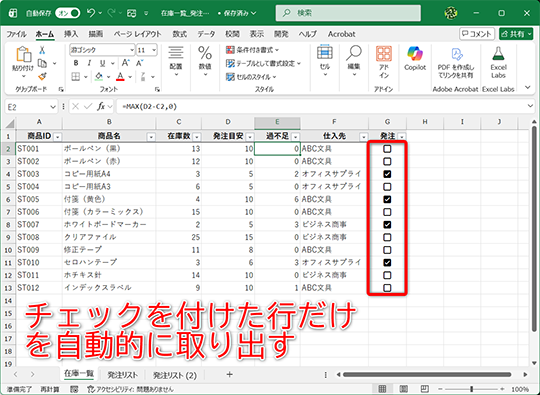Open Cell Styles (セルのスタイル)
The width and height of the screenshot is (540, 395).
pyautogui.click(x=251, y=77)
